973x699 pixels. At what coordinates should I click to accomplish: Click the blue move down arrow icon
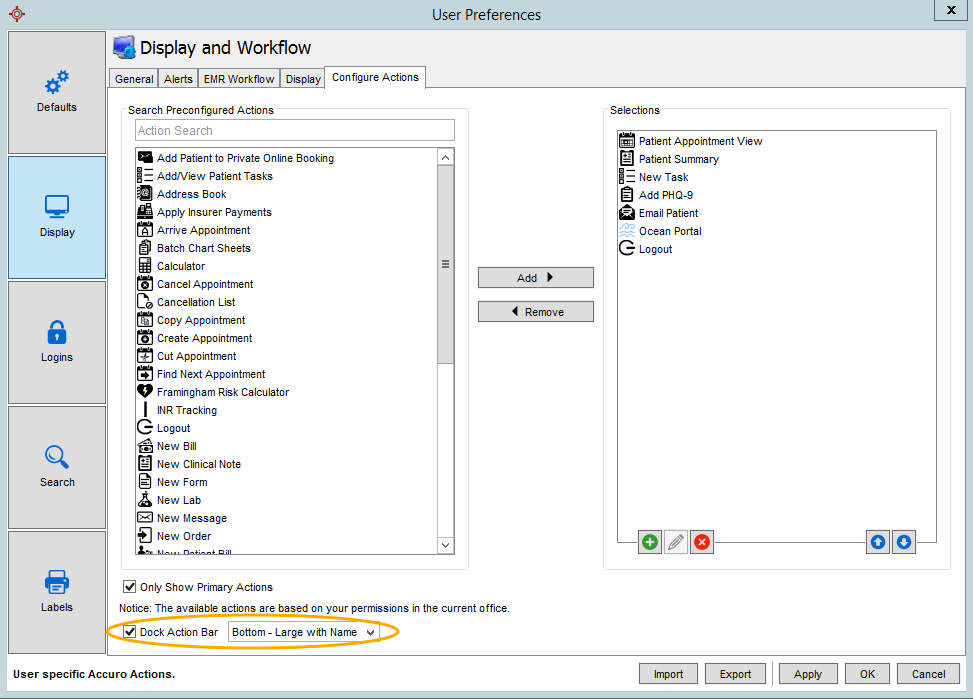(x=903, y=542)
